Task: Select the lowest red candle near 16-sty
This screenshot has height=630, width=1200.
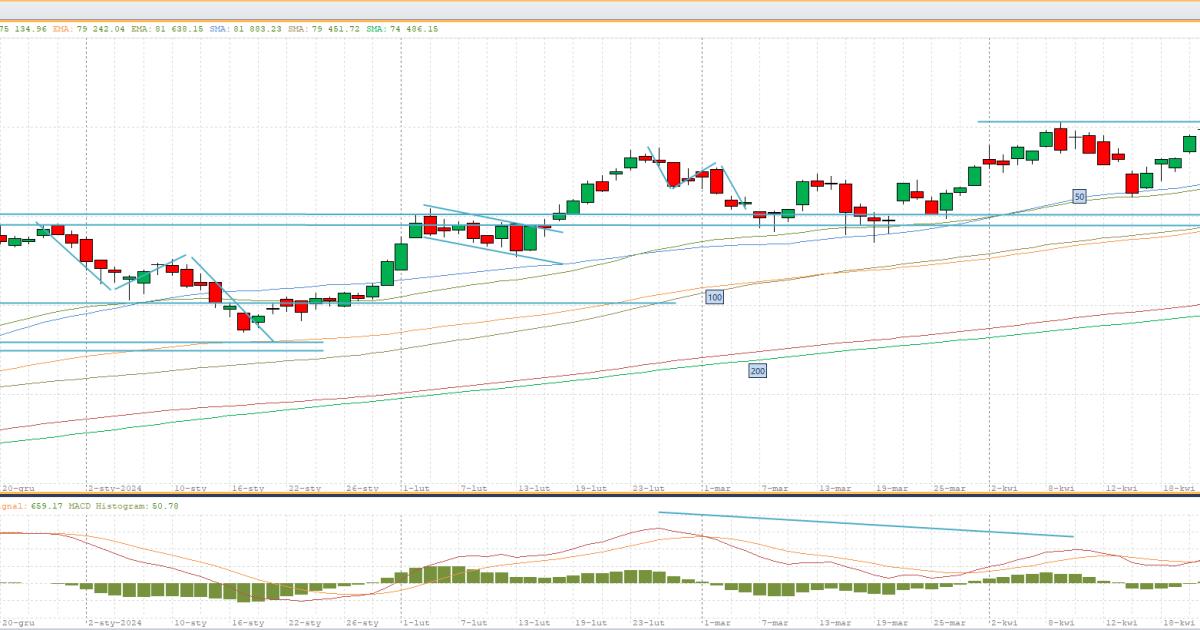Action: pos(243,321)
